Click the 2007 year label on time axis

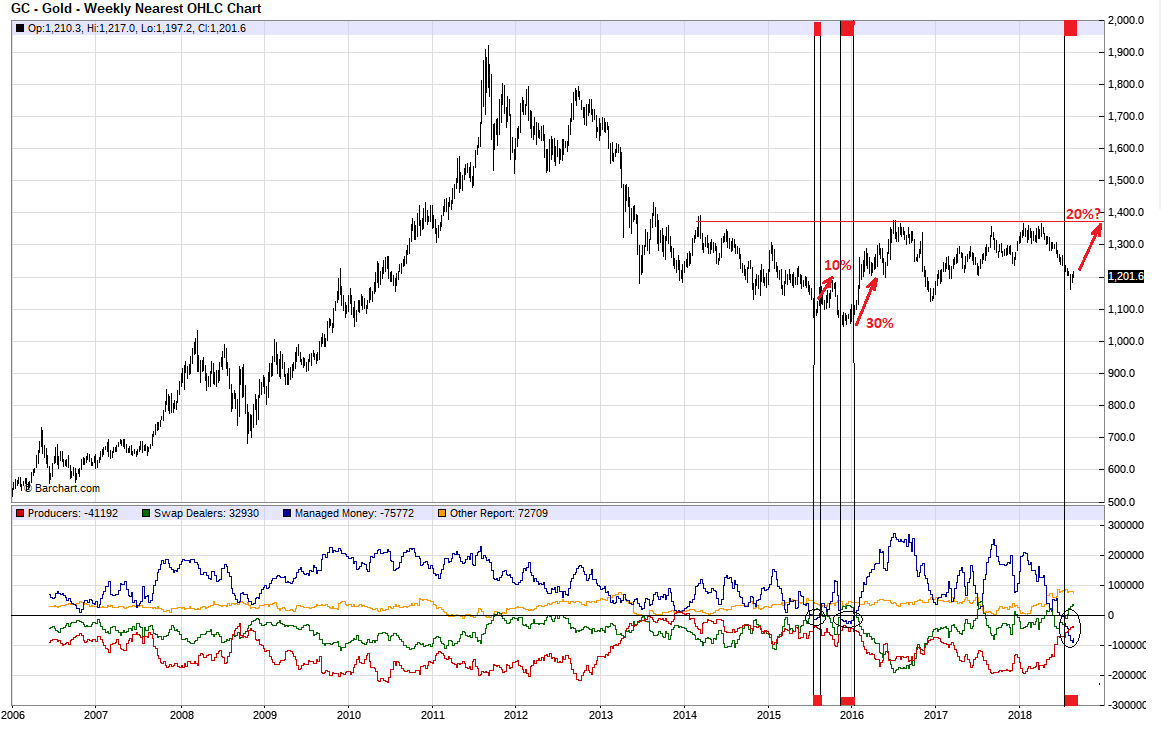pos(96,715)
